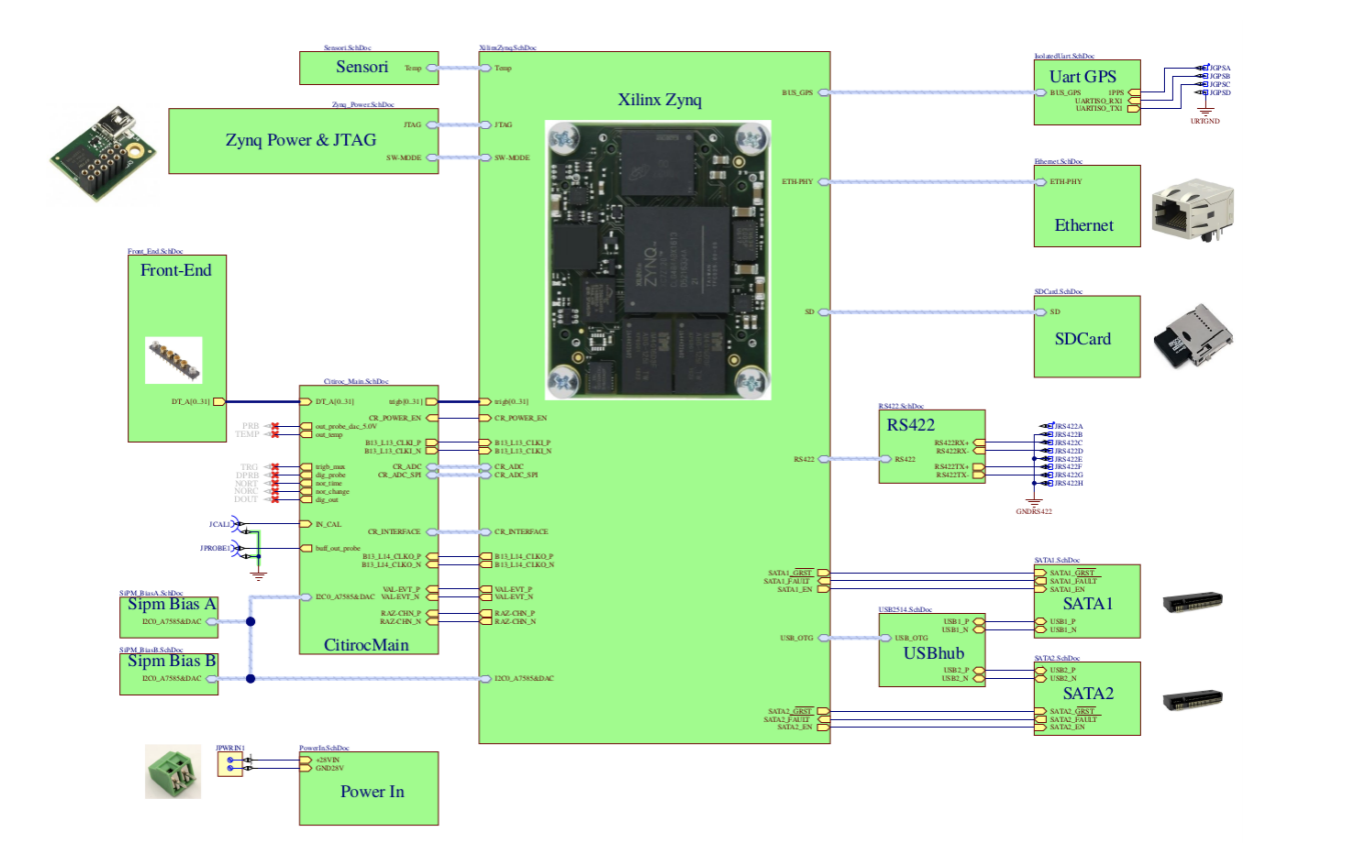Viewport: 1346px width, 864px height.
Task: Click the no-connect cross on TEMP
Action: pos(275,435)
